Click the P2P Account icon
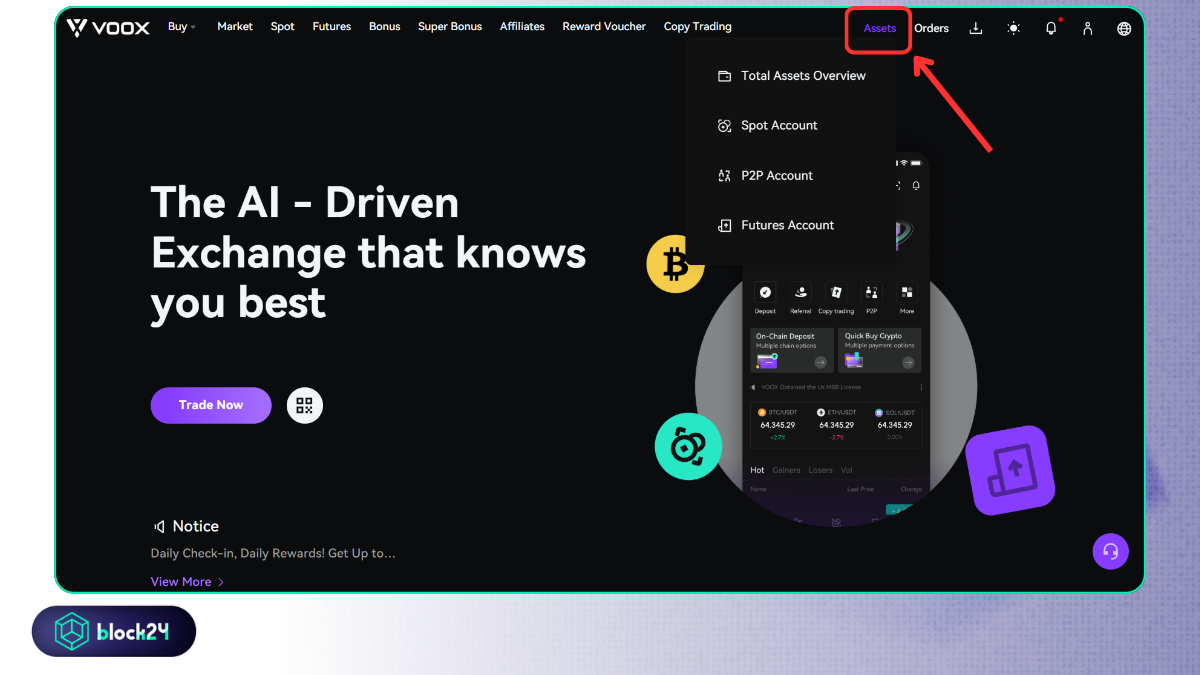The height and width of the screenshot is (675, 1200). click(725, 176)
